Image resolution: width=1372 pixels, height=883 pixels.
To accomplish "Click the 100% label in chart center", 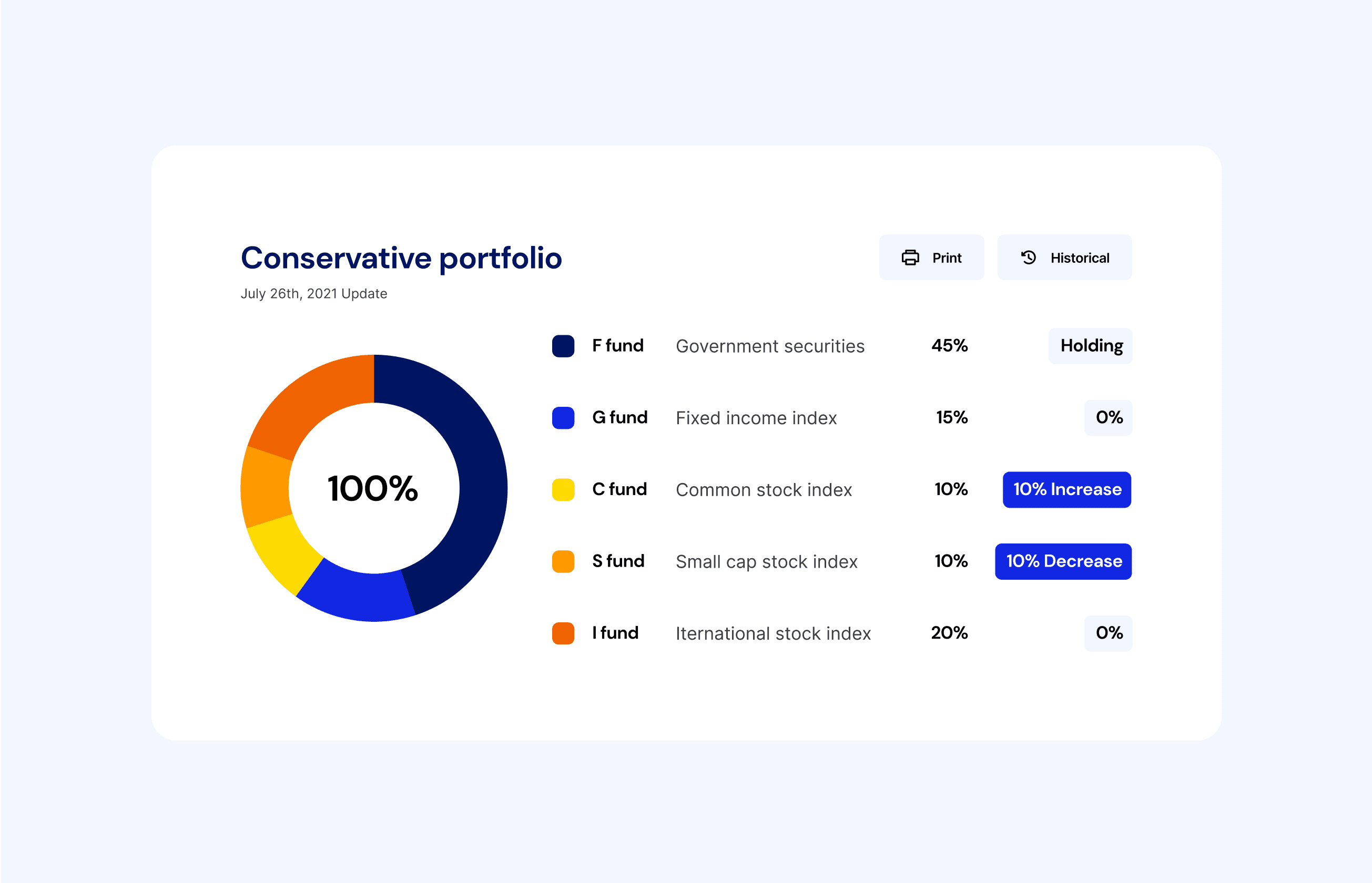I will click(373, 488).
